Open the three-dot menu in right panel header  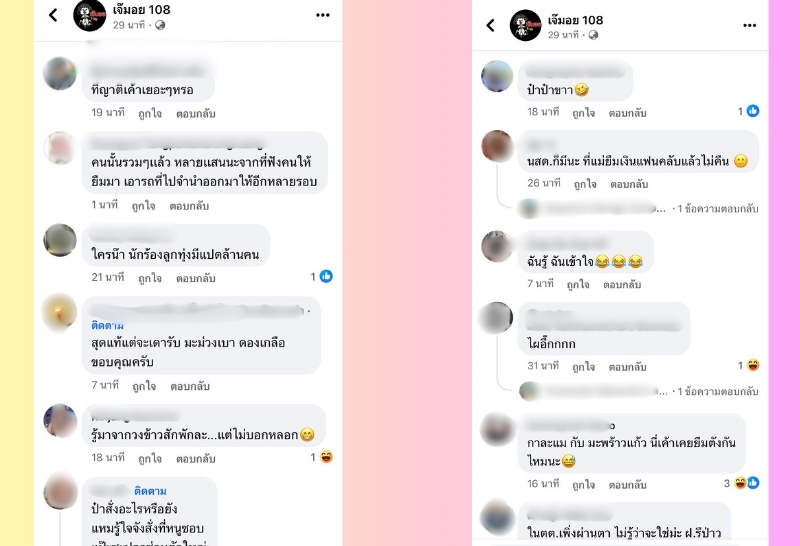[749, 25]
